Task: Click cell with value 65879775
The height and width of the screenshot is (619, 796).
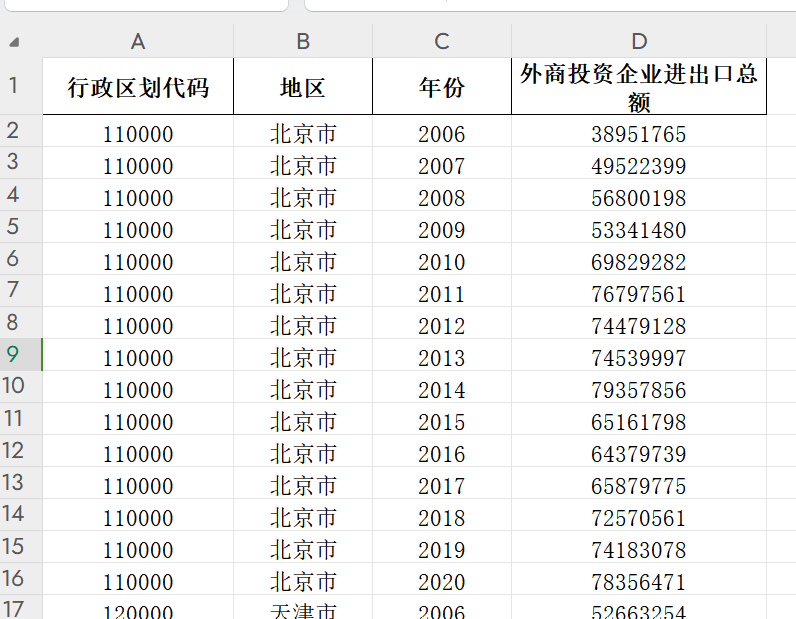Action: tap(639, 483)
